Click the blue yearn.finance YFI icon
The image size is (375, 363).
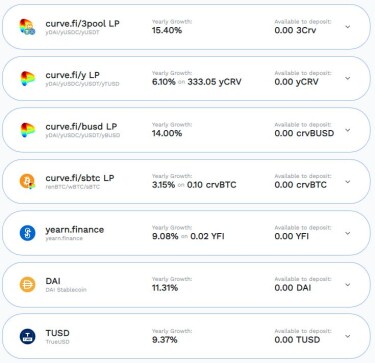tap(27, 233)
